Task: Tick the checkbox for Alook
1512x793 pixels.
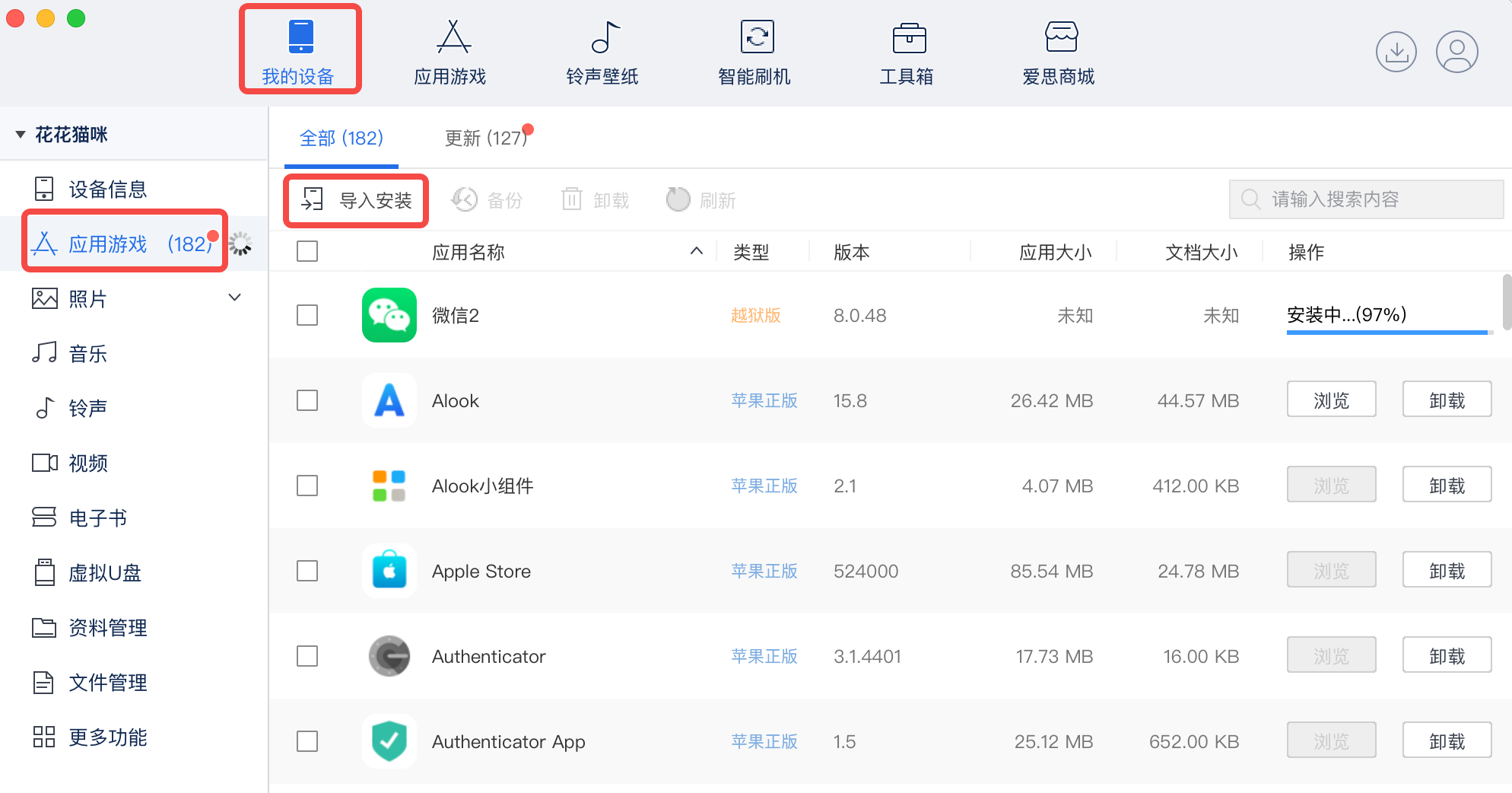Action: [x=307, y=400]
